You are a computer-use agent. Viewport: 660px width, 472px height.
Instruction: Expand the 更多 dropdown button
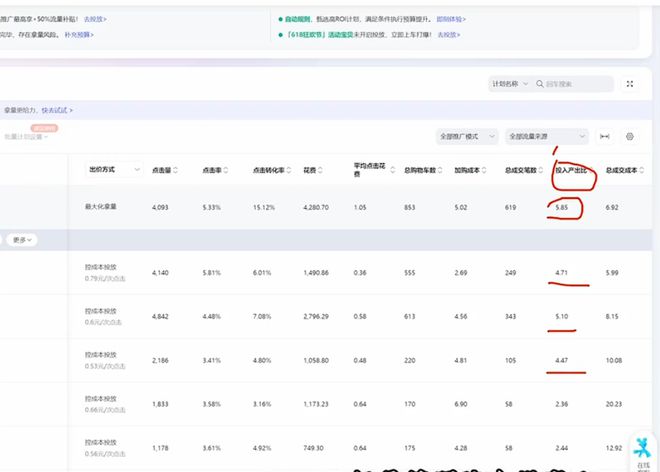[23, 240]
